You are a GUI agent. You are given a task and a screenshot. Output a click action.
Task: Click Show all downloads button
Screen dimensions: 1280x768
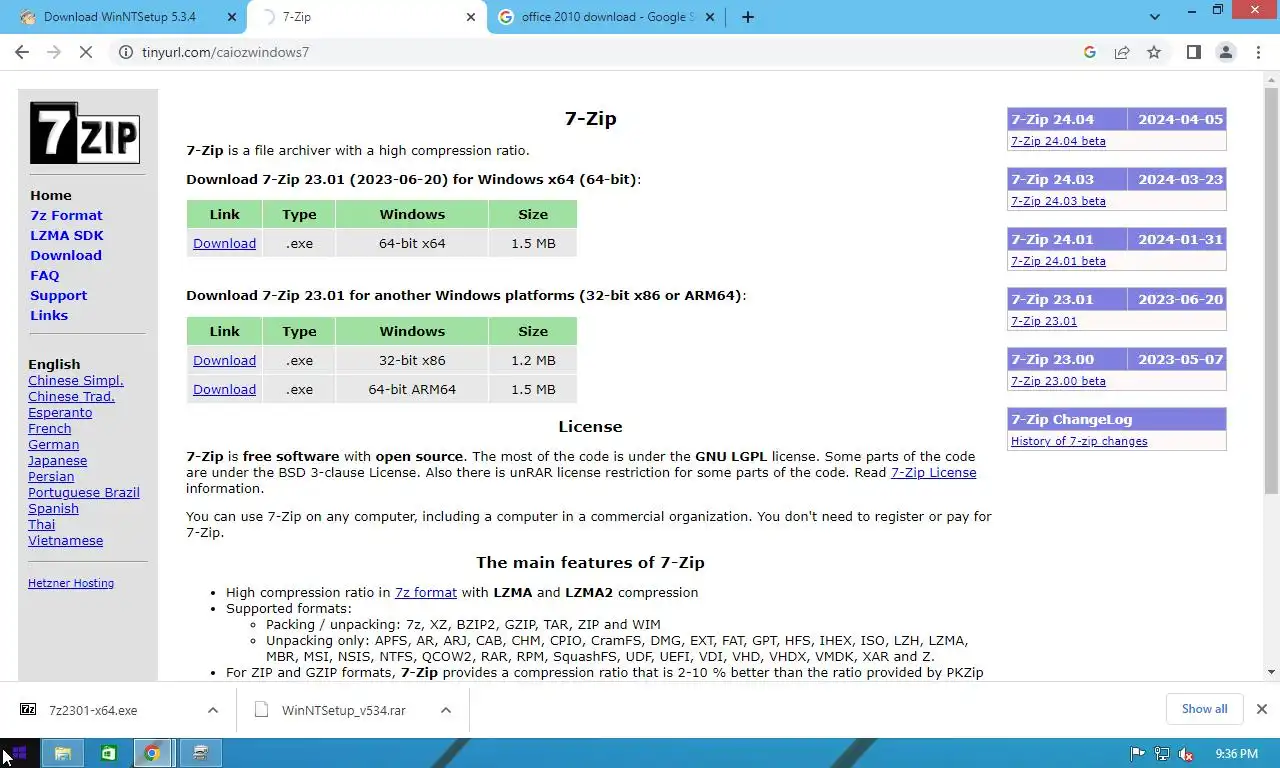pos(1204,709)
